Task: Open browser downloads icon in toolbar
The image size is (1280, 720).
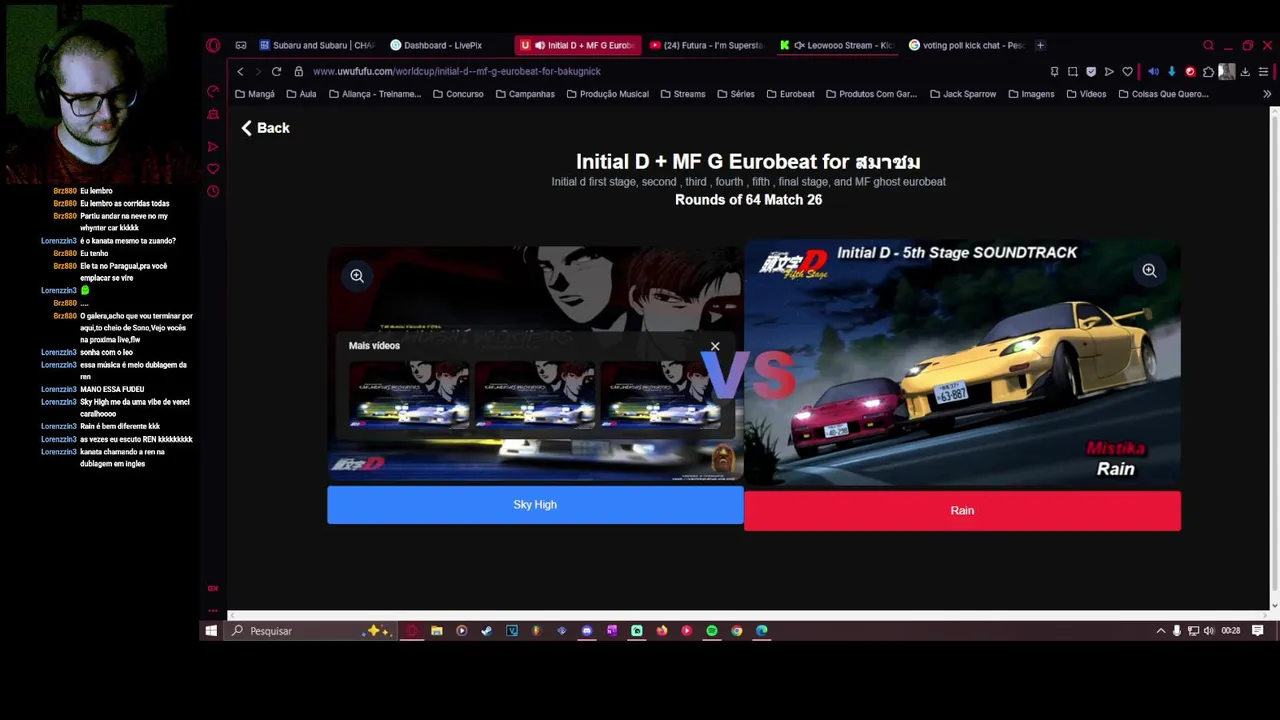Action: pyautogui.click(x=1245, y=71)
